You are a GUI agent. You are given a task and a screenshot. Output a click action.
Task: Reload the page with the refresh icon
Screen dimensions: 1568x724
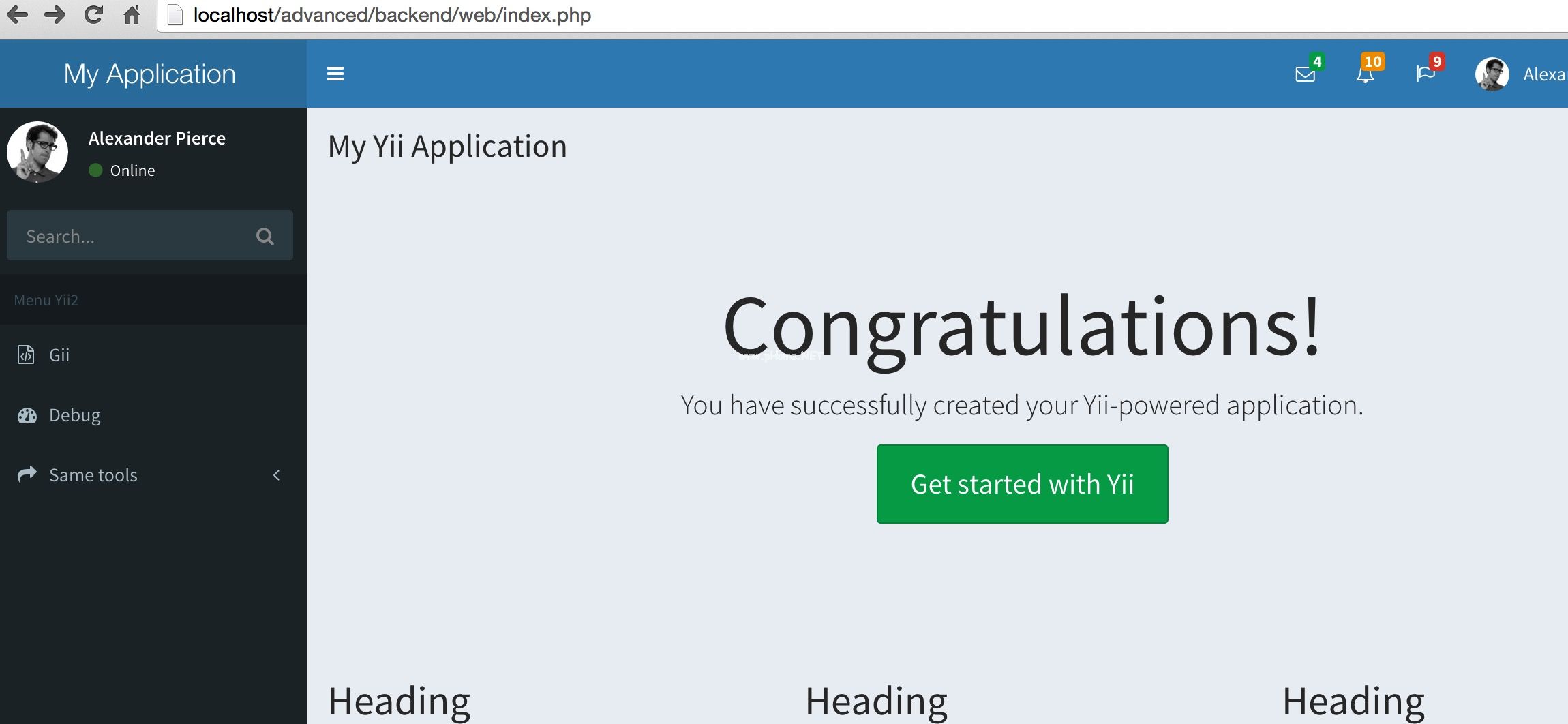(93, 15)
